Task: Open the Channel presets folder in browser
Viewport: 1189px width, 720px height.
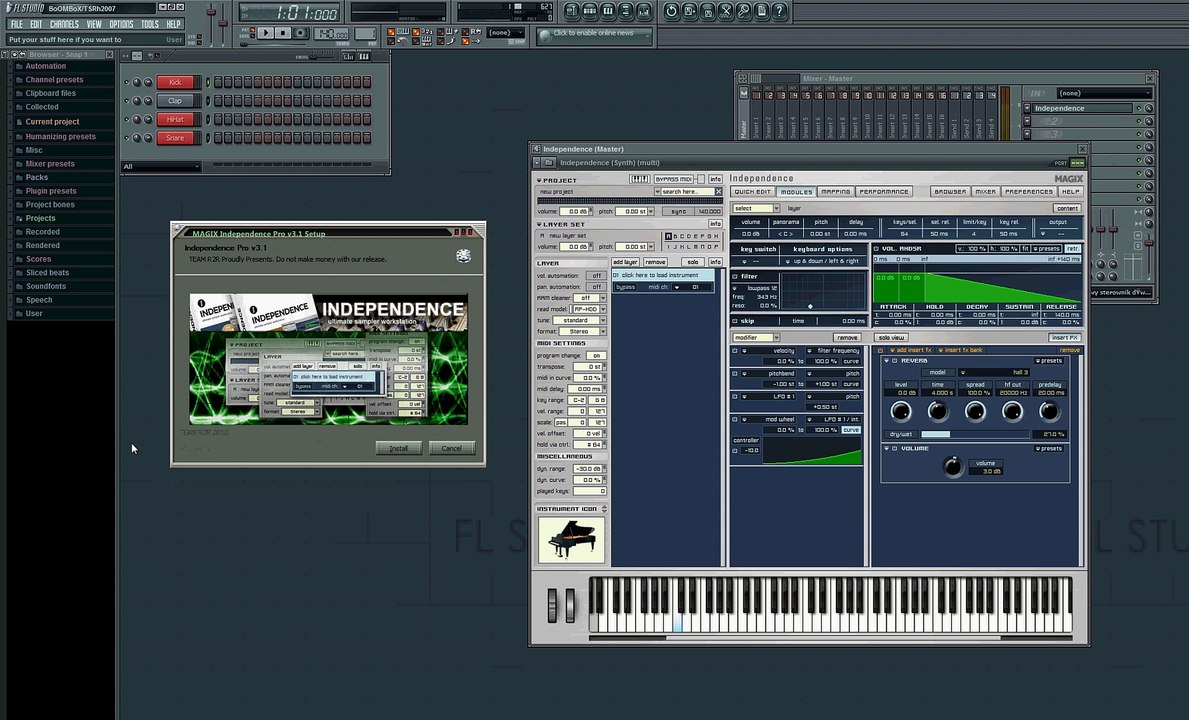Action: click(x=54, y=80)
